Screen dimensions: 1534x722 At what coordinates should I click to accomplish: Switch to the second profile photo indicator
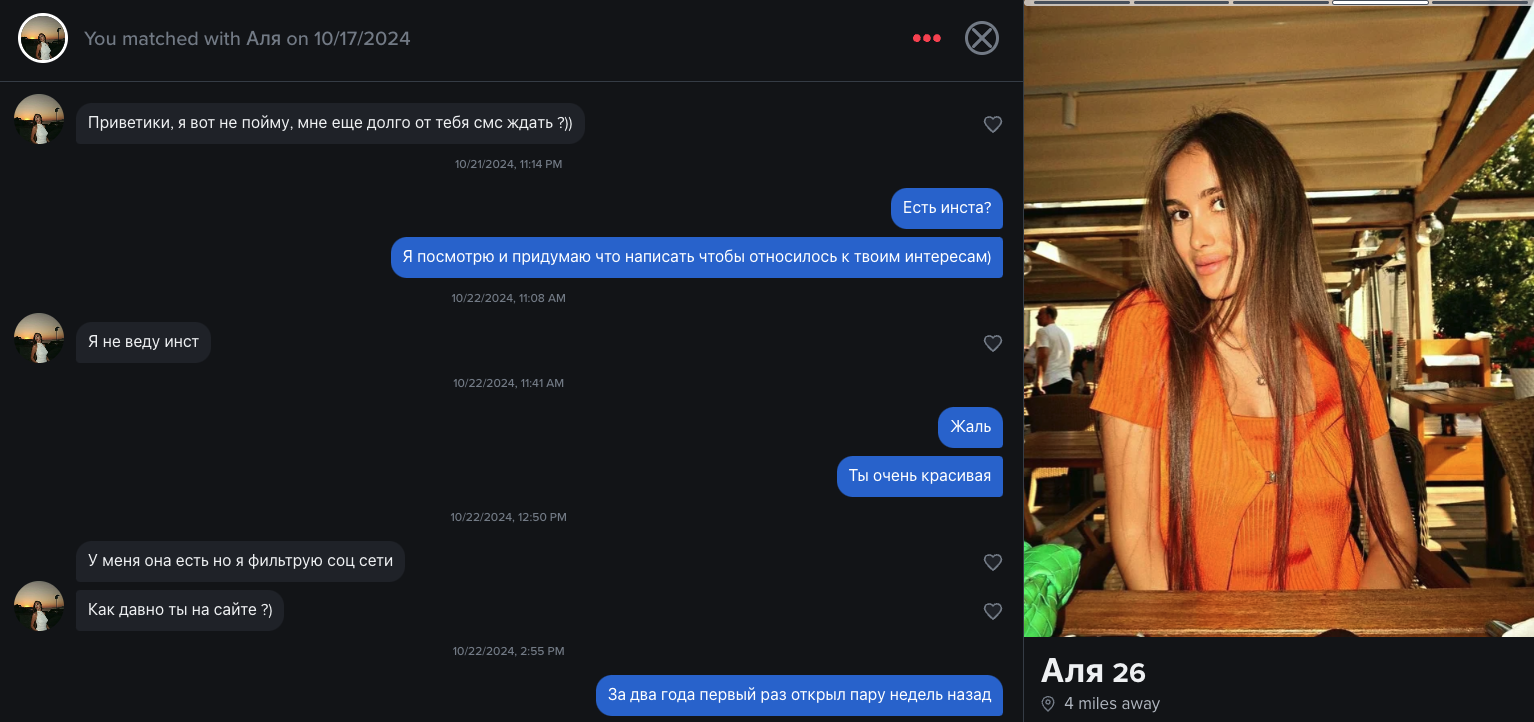[1181, 3]
